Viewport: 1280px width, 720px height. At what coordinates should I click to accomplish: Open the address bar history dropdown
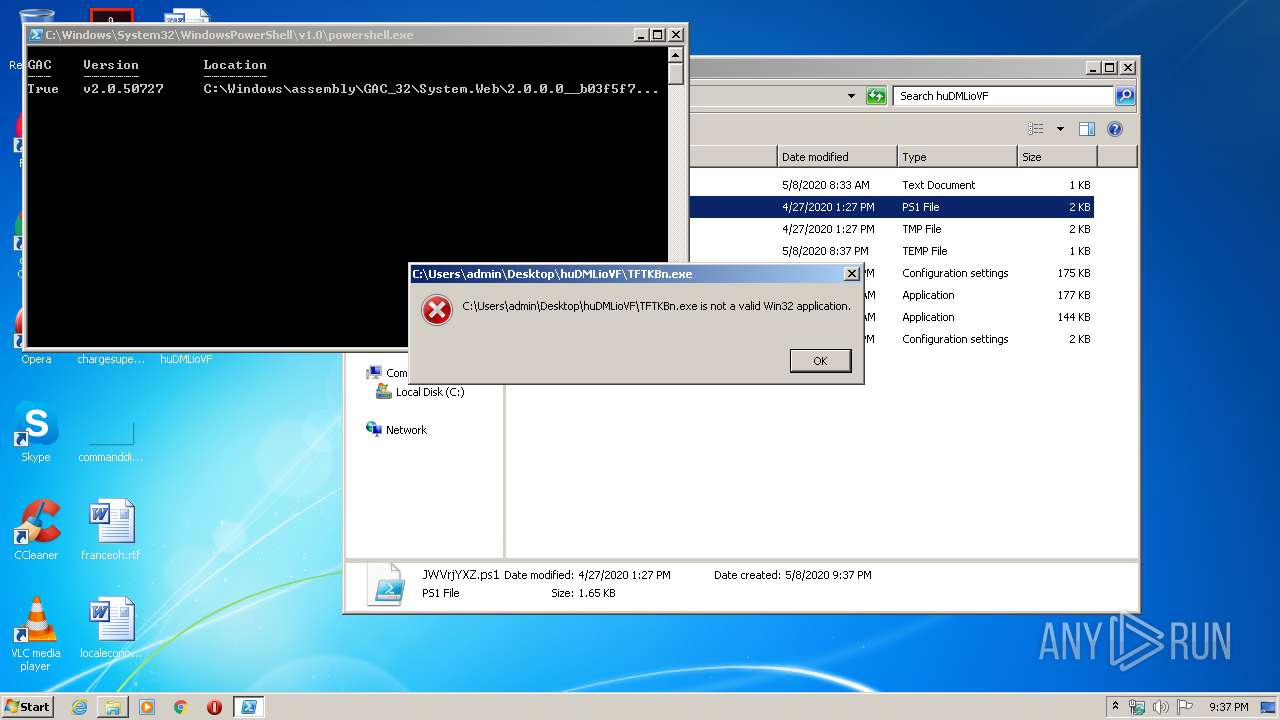pyautogui.click(x=851, y=96)
